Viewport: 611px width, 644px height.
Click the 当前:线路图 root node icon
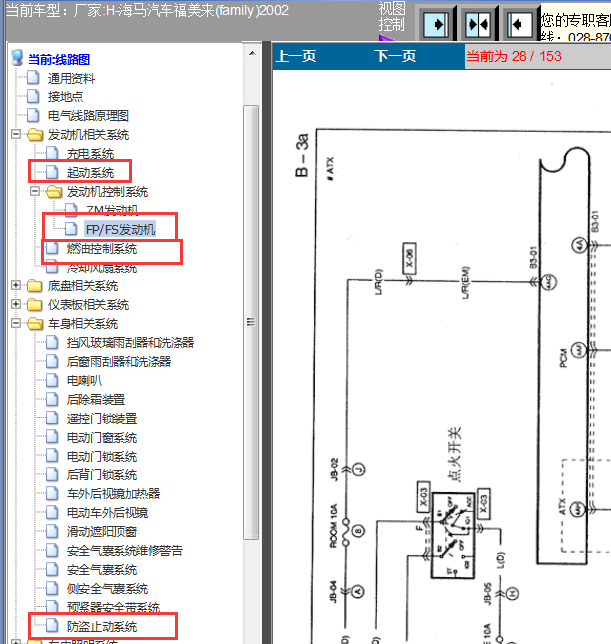tap(17, 58)
